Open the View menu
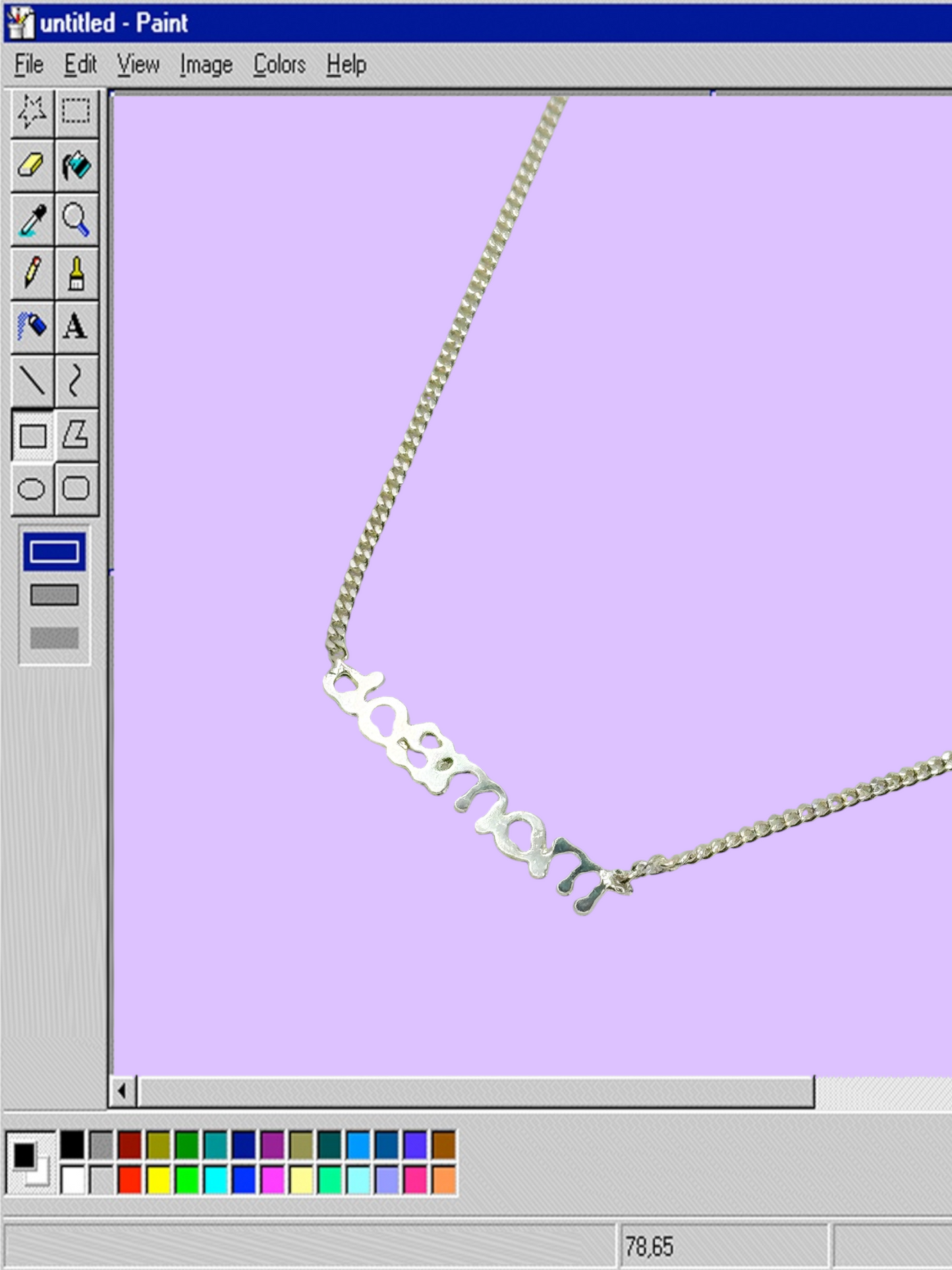The height and width of the screenshot is (1270, 952). [138, 65]
